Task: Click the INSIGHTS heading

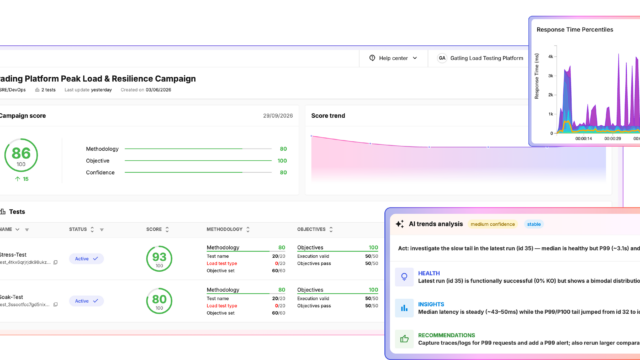Action: pyautogui.click(x=431, y=304)
